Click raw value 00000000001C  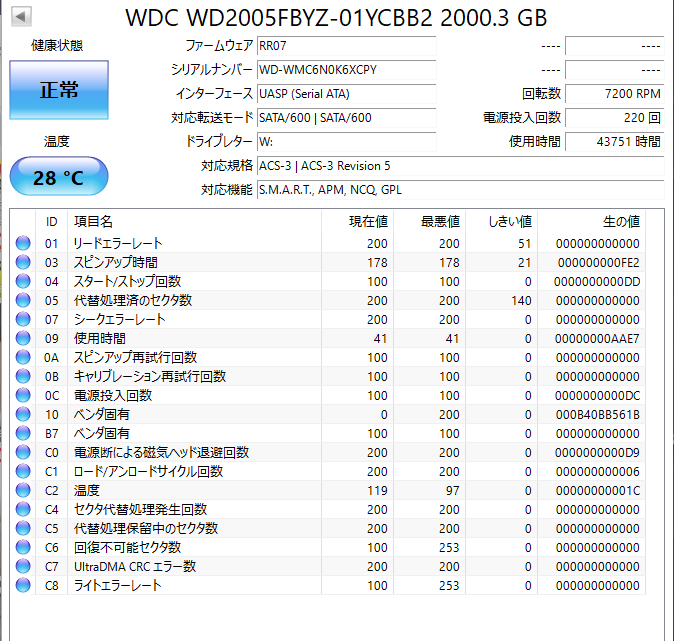(598, 491)
